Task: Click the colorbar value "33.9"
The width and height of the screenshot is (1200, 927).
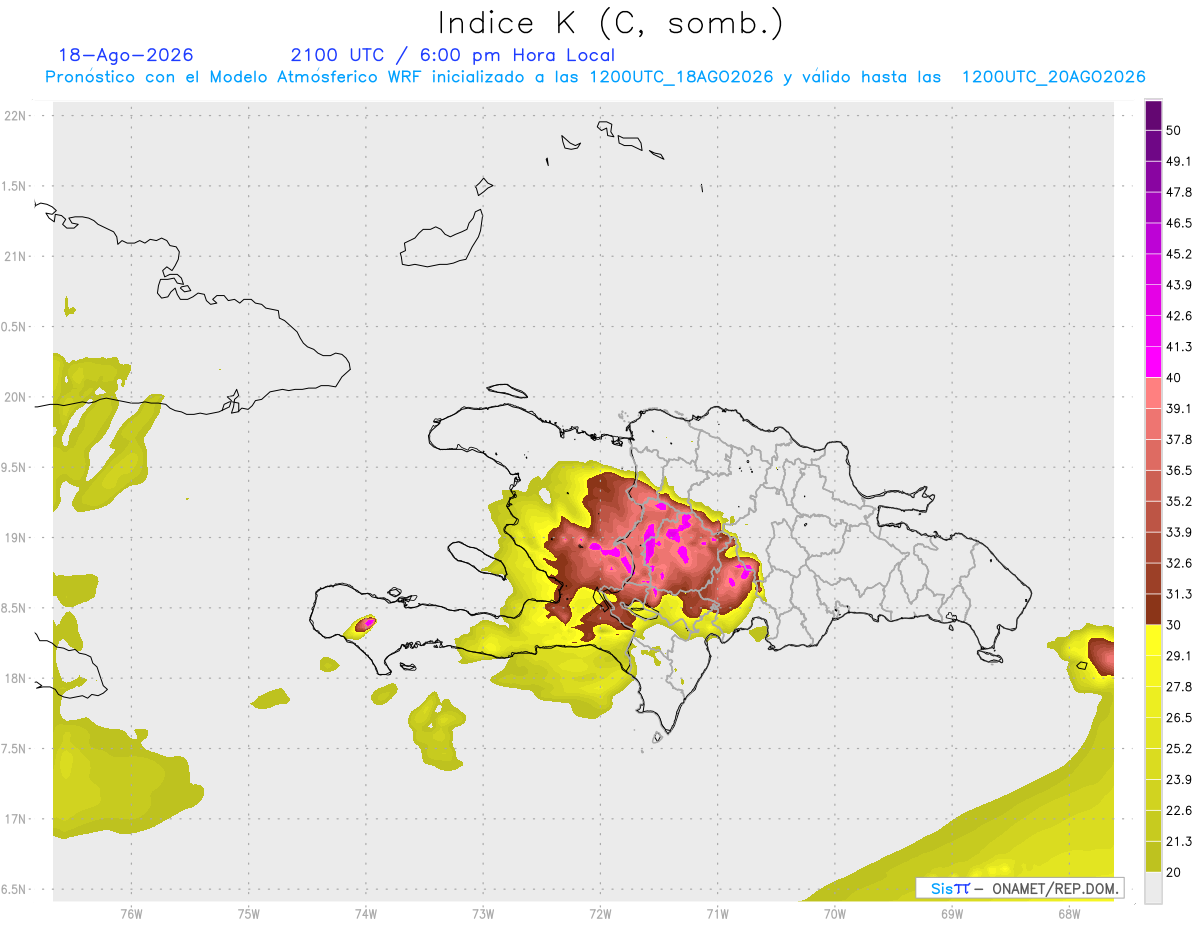Action: (1179, 533)
